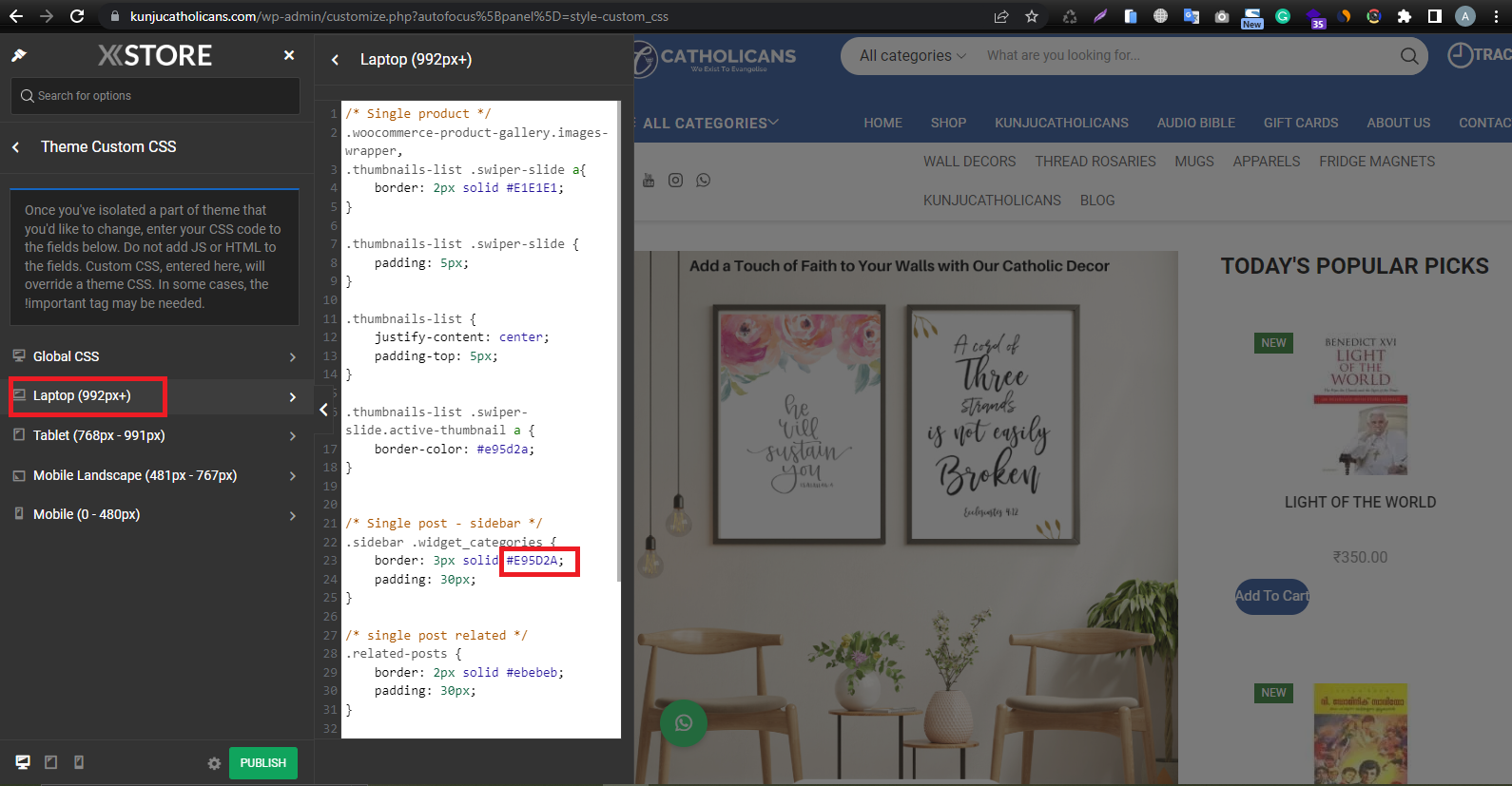Click the Catholicans site logo

pyautogui.click(x=715, y=58)
